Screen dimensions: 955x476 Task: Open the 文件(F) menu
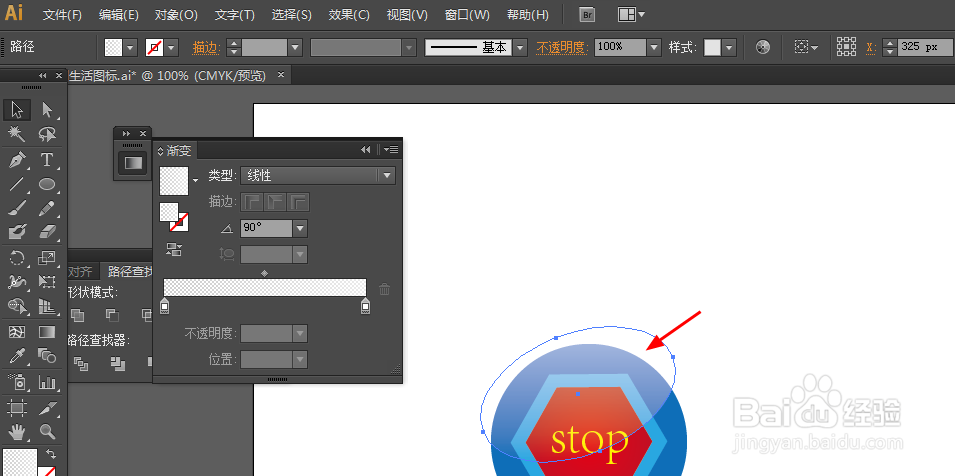tap(62, 15)
